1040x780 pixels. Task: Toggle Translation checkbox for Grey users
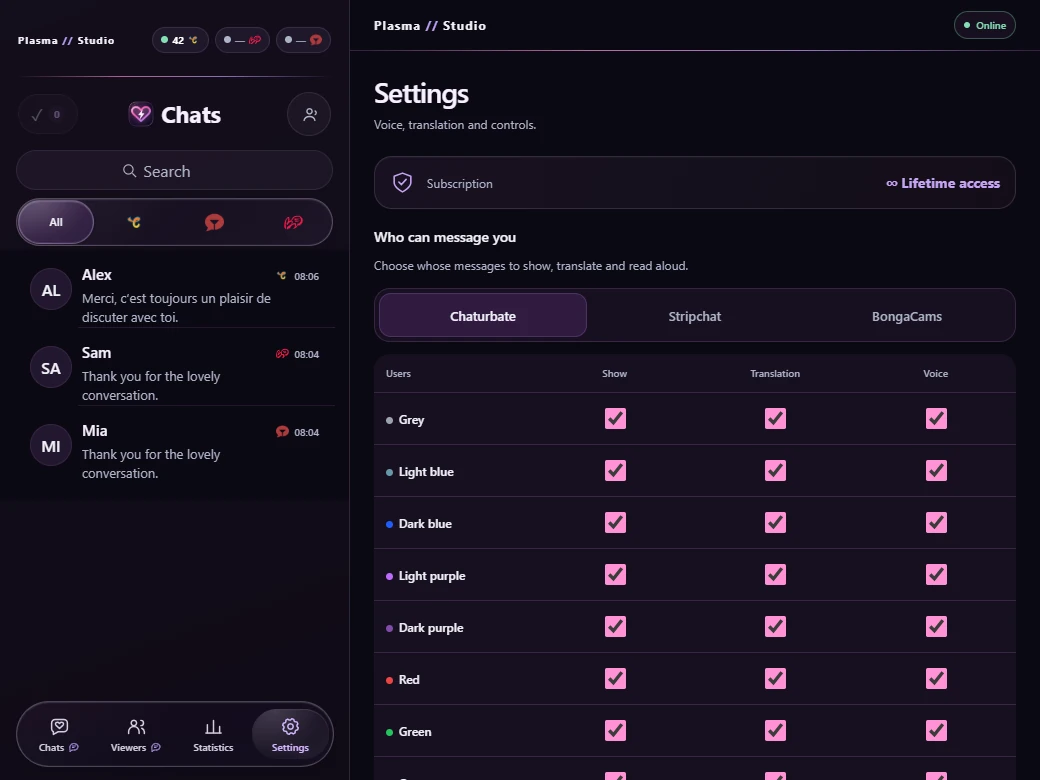tap(775, 419)
